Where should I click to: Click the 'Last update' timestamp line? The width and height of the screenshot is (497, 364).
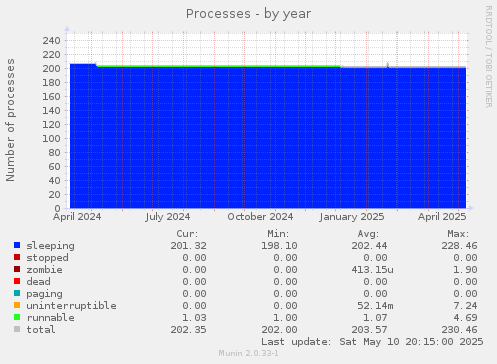click(x=372, y=342)
